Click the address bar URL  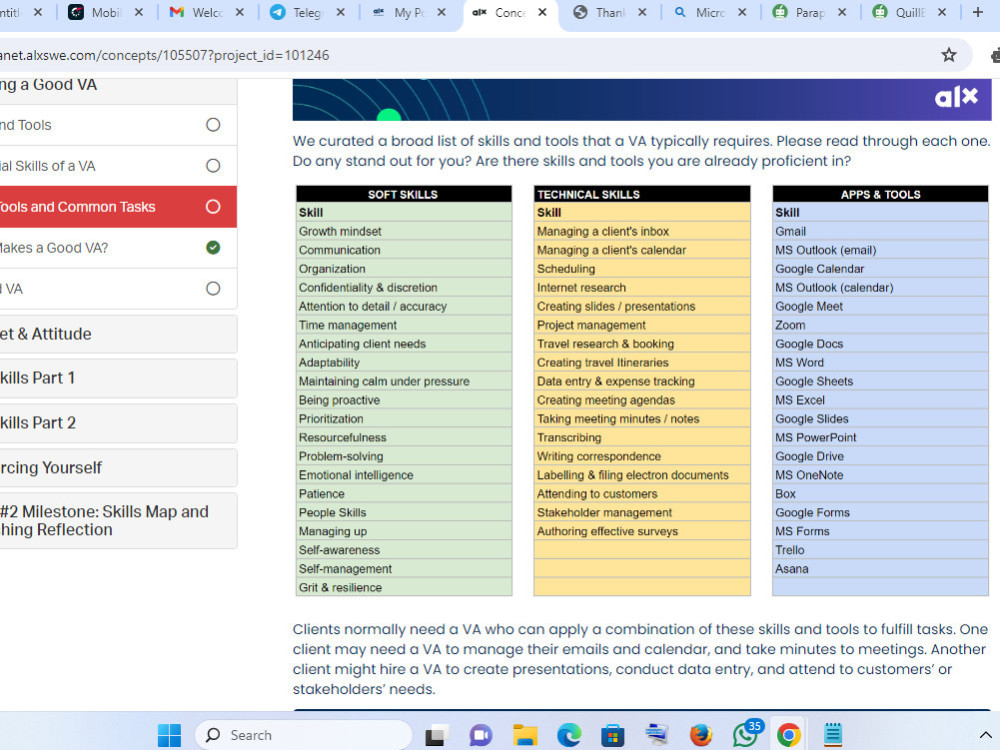tap(165, 55)
